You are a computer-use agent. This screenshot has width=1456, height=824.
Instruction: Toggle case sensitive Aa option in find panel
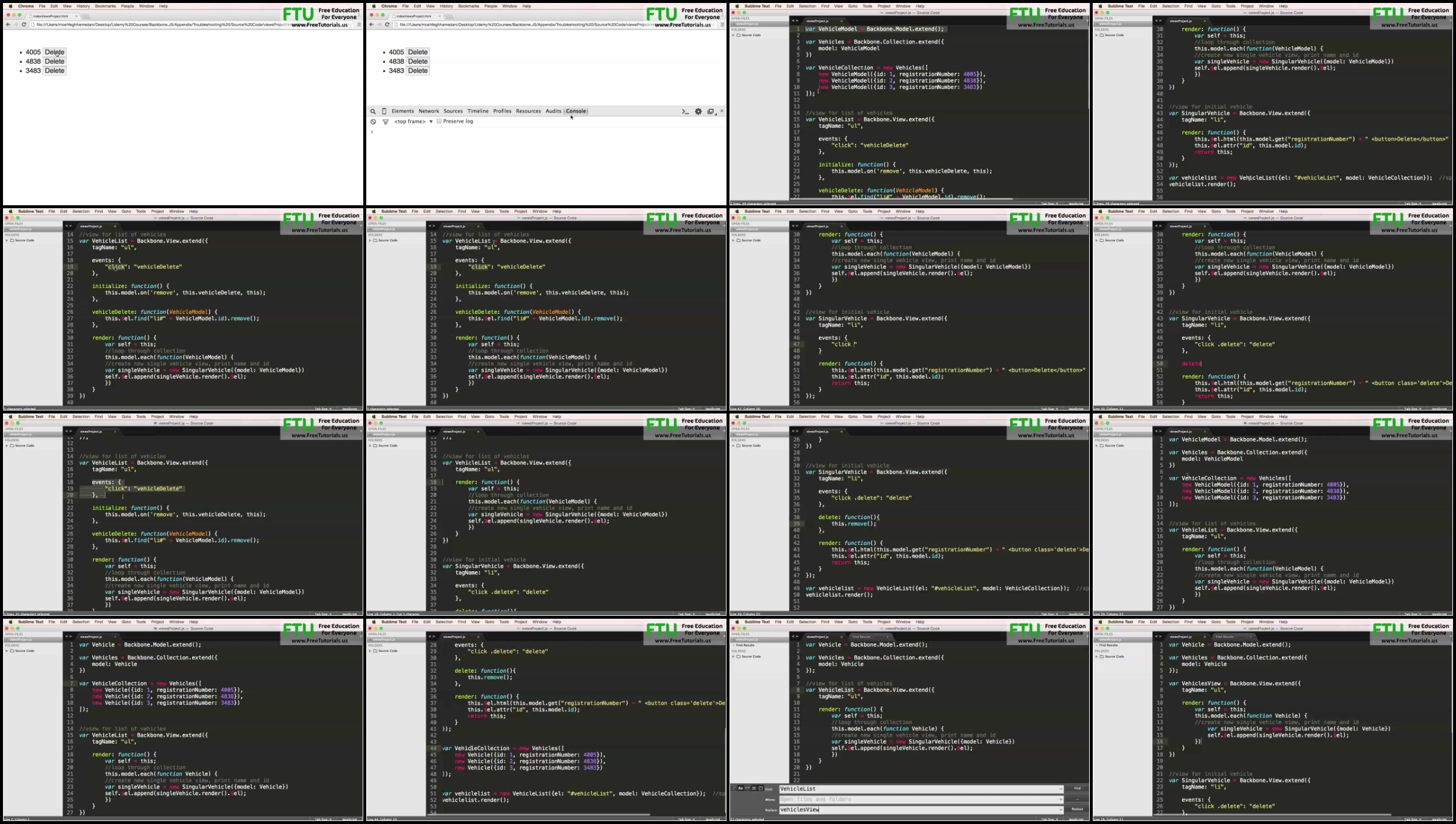[x=740, y=788]
